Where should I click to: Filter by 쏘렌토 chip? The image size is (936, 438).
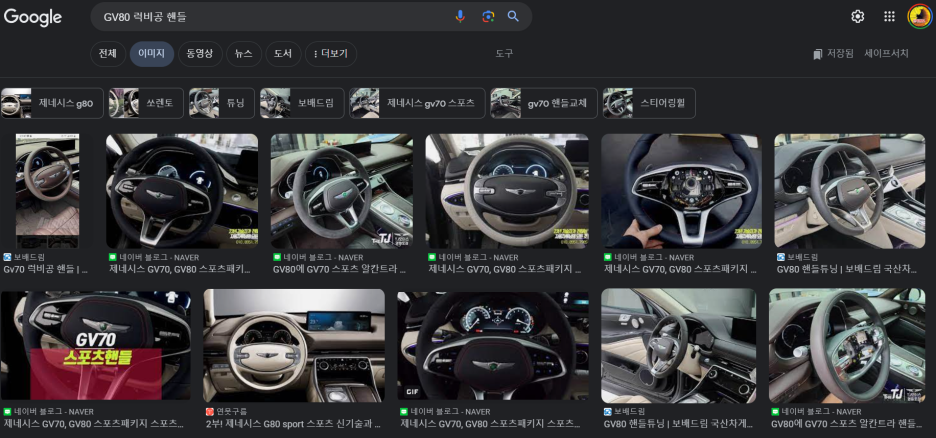point(146,103)
